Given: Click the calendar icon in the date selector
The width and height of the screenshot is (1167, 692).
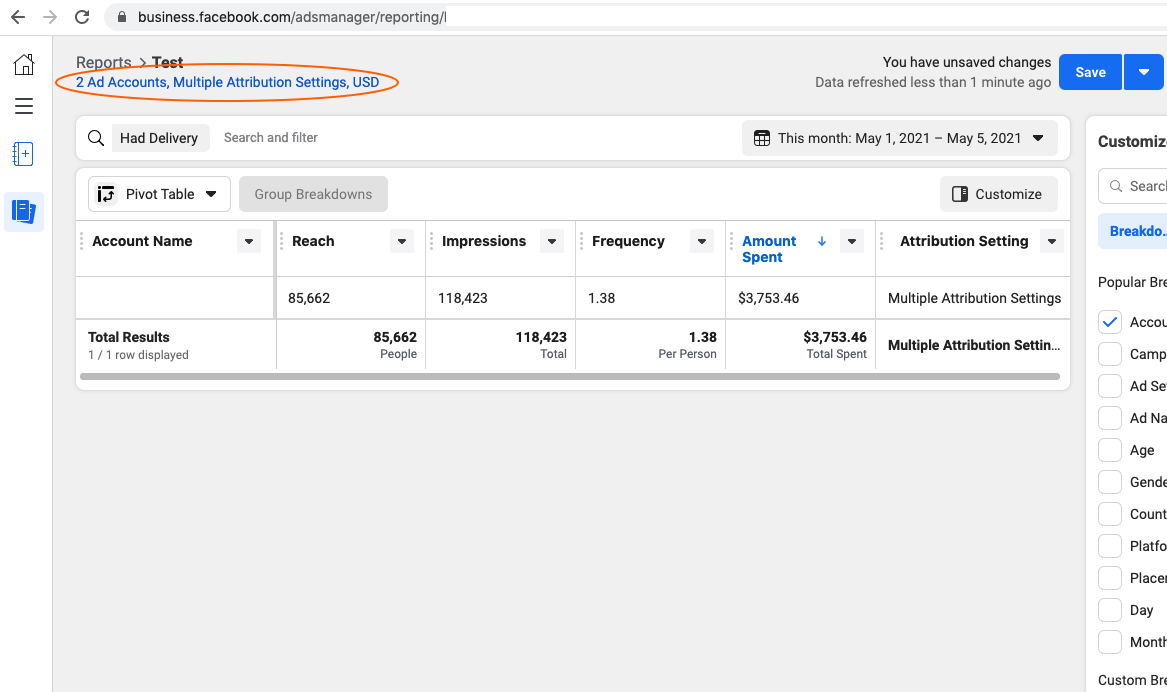Looking at the screenshot, I should pos(763,137).
